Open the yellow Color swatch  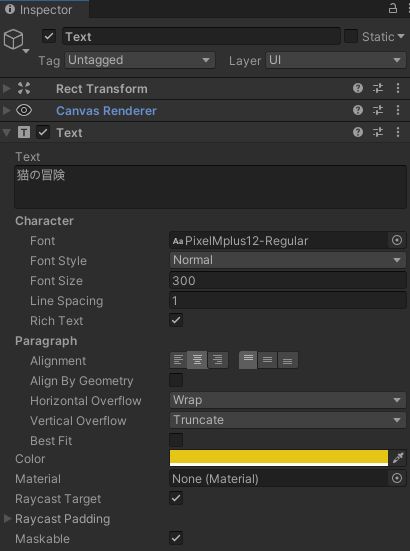coord(279,458)
